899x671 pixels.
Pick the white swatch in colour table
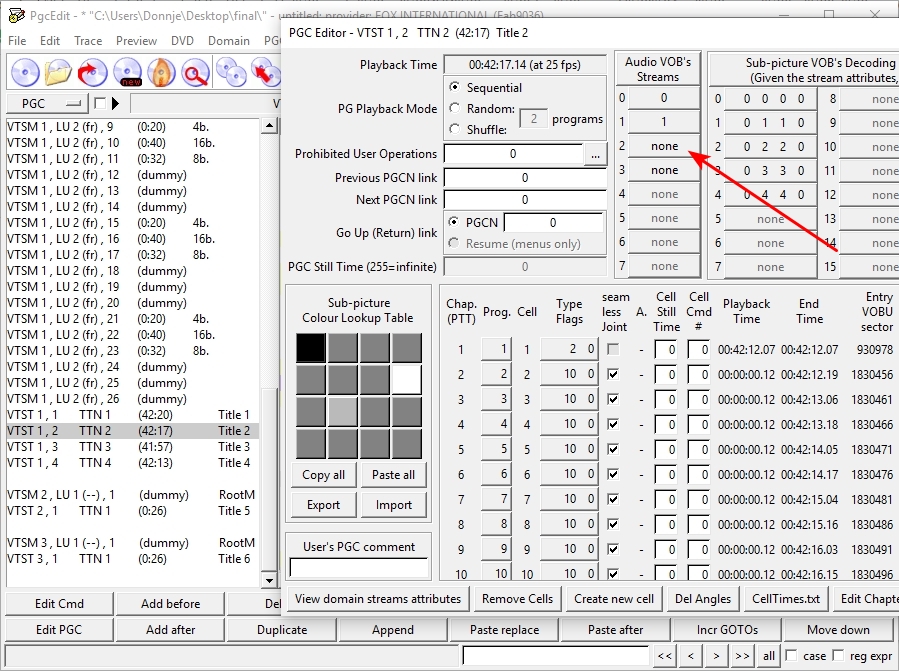point(406,379)
